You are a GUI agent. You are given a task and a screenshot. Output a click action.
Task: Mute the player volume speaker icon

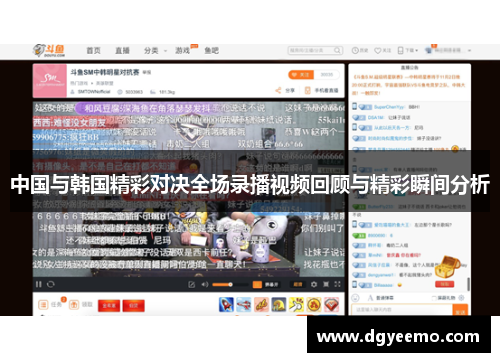click(205, 284)
